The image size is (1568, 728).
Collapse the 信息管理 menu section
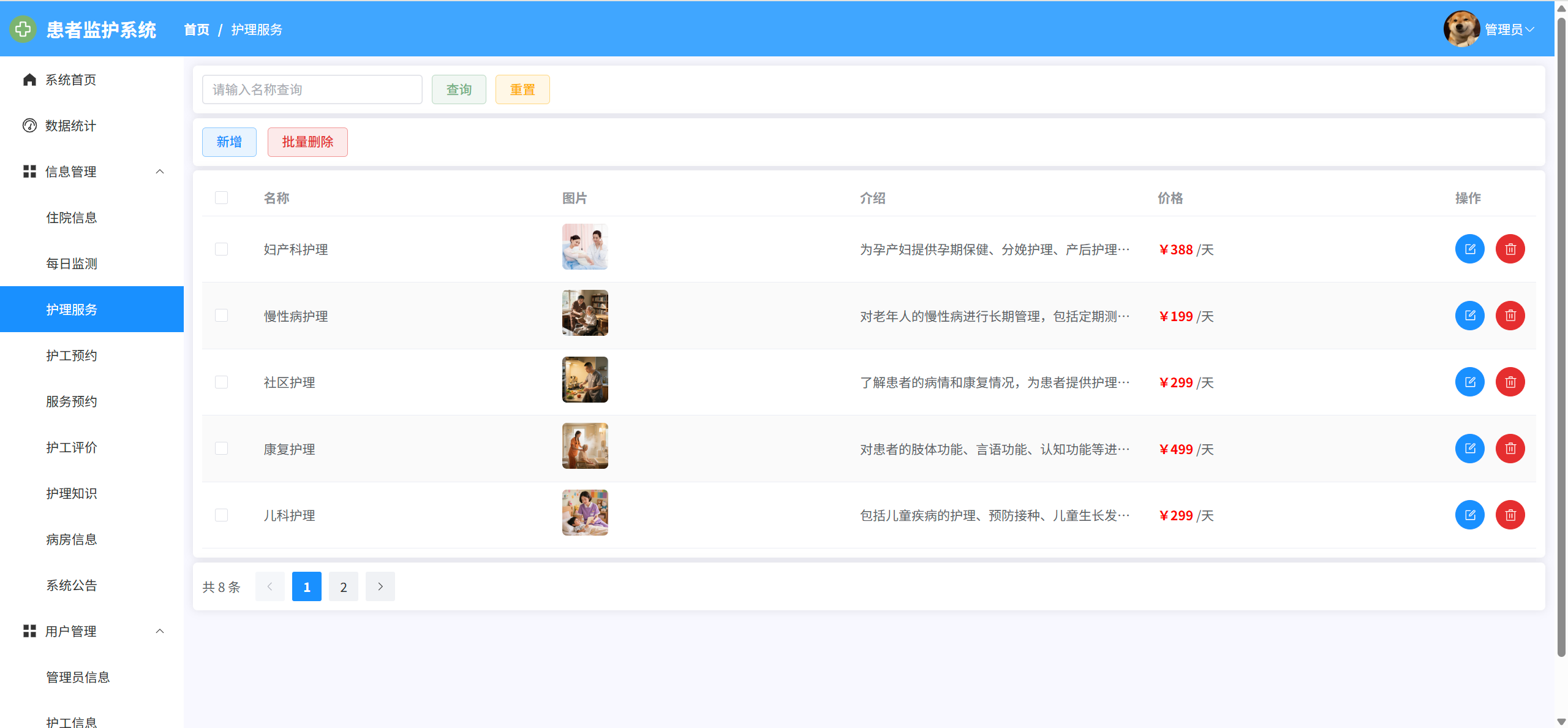pos(160,172)
